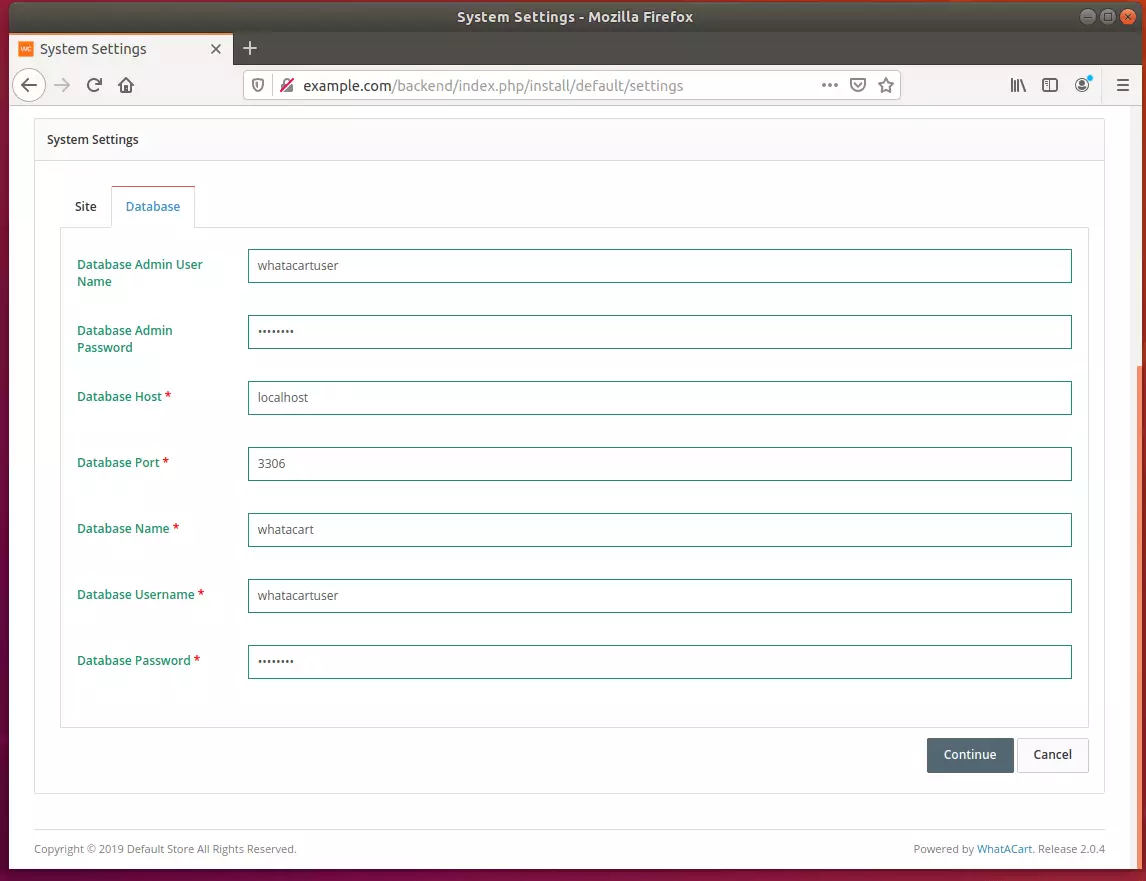Click the Database Password field
The width and height of the screenshot is (1146, 881).
point(659,662)
